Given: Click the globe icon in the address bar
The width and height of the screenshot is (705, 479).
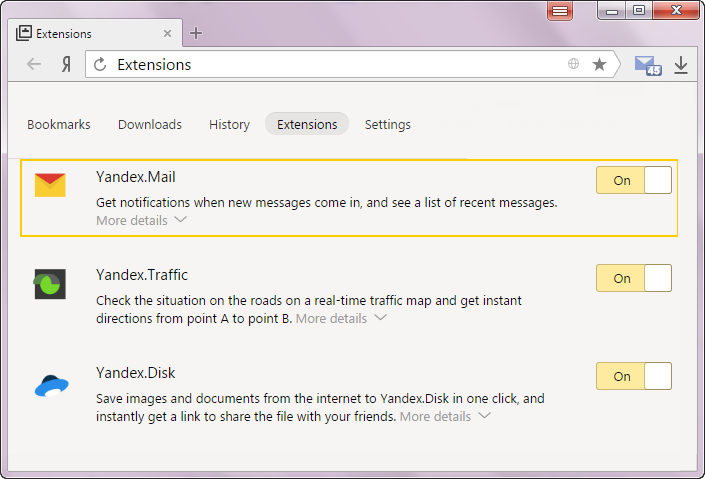Looking at the screenshot, I should [x=573, y=64].
